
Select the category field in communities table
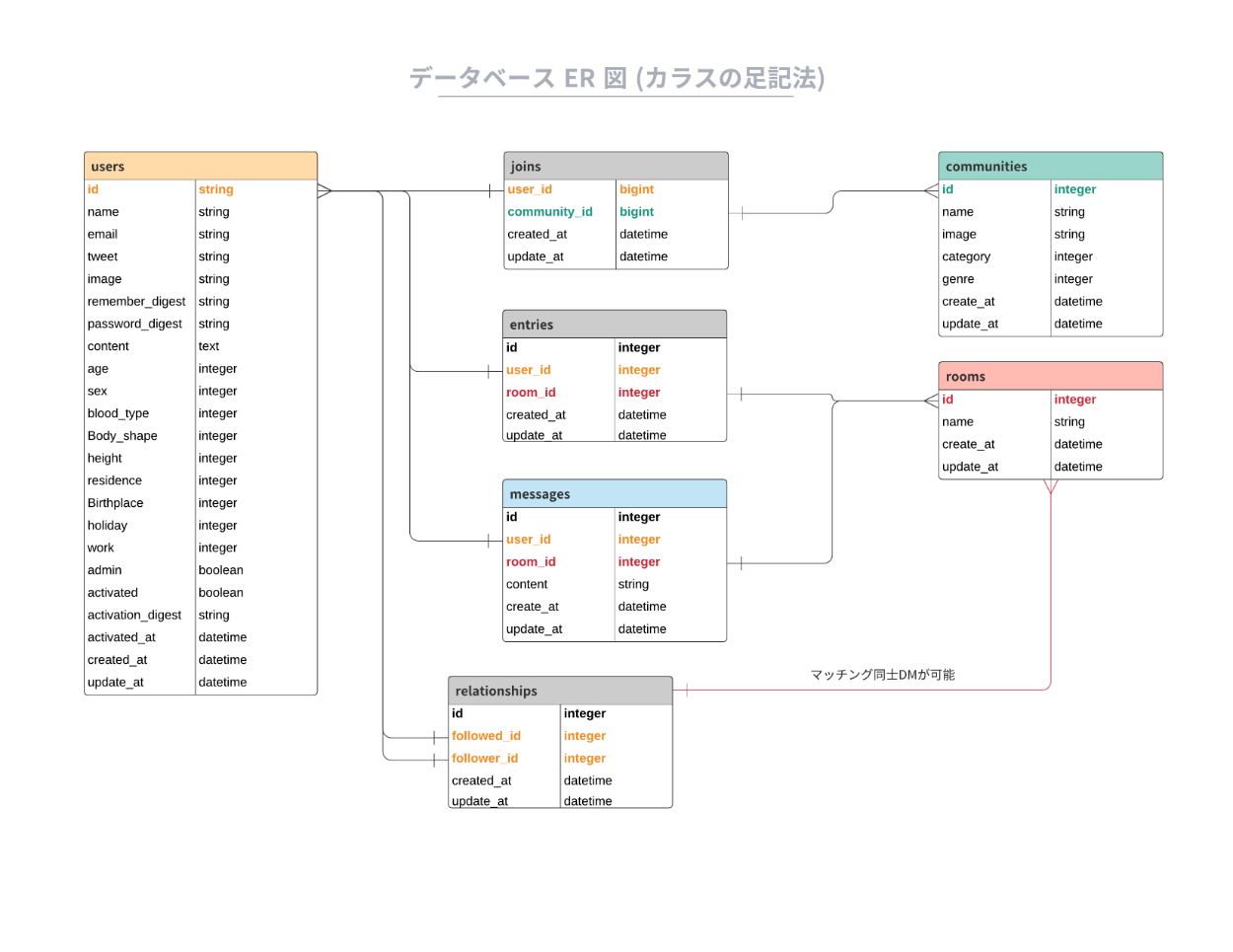click(966, 256)
